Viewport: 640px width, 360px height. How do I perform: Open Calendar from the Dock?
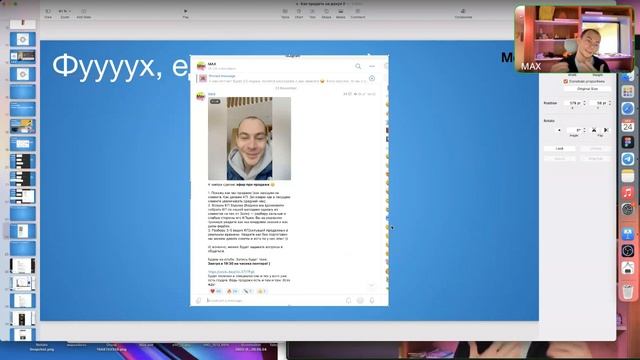click(x=628, y=126)
